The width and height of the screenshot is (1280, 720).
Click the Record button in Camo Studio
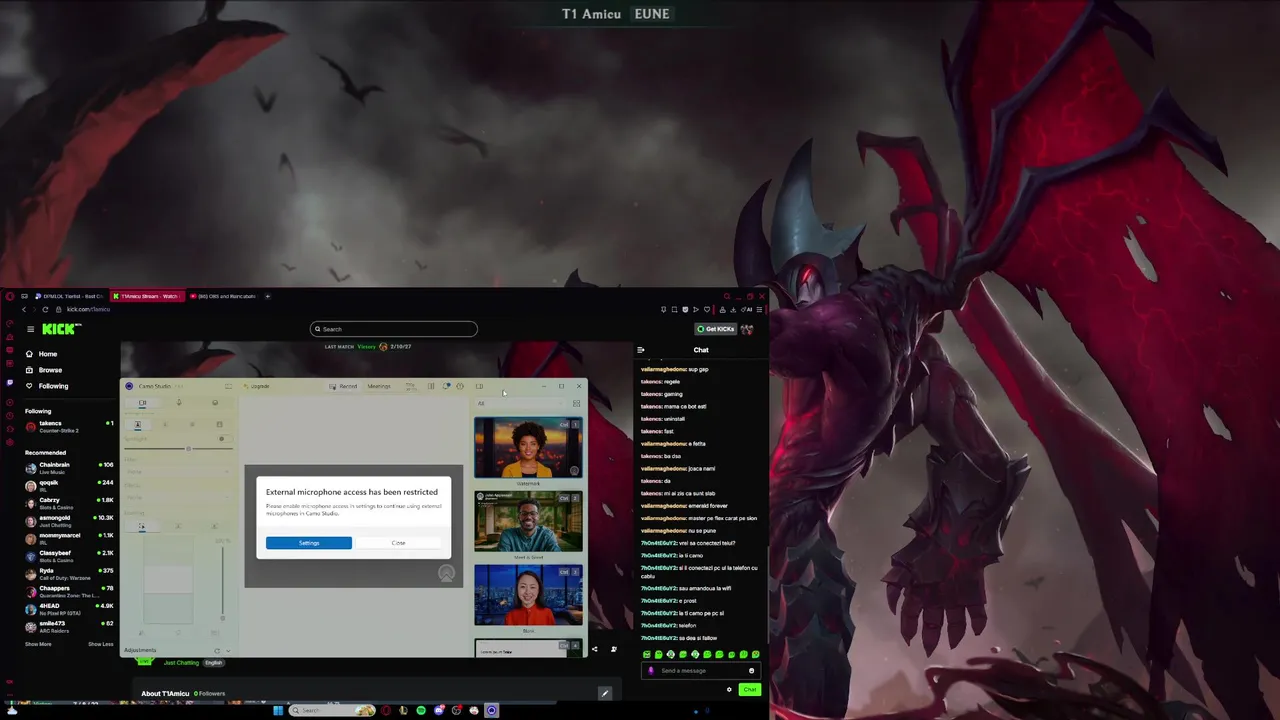pos(343,386)
